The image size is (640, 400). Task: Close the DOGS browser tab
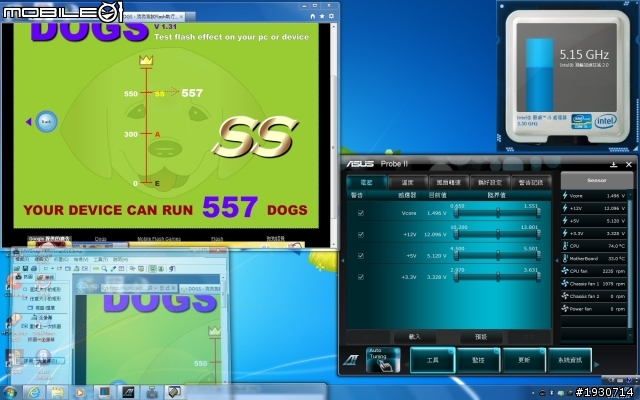tap(181, 16)
